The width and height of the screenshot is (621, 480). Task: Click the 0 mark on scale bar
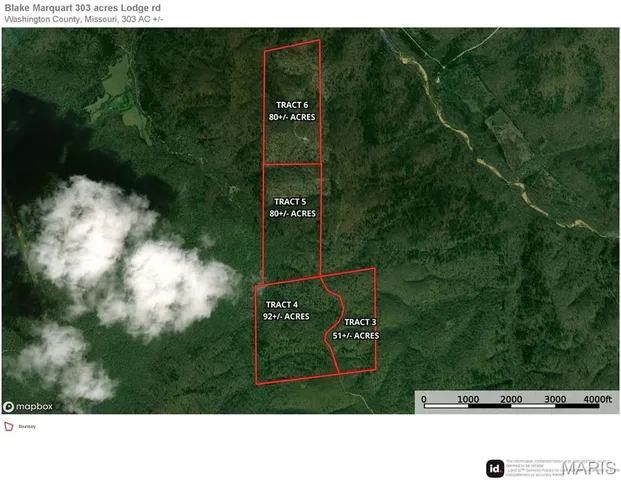pyautogui.click(x=423, y=399)
